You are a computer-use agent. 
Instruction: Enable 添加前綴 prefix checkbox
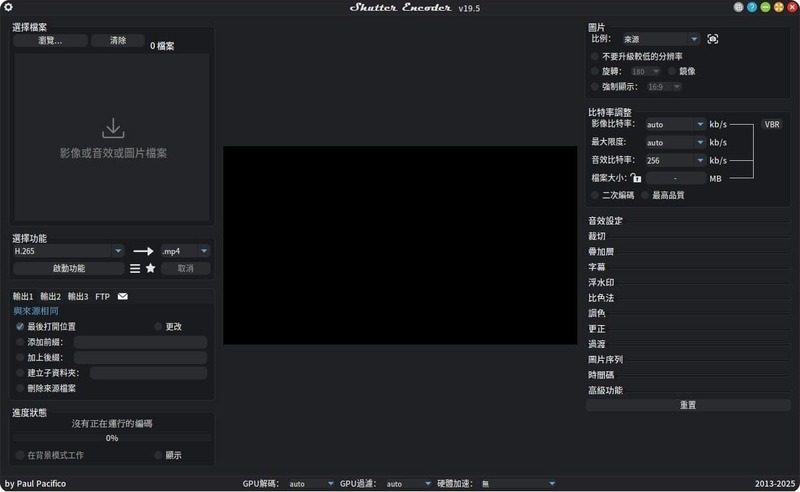[20, 342]
